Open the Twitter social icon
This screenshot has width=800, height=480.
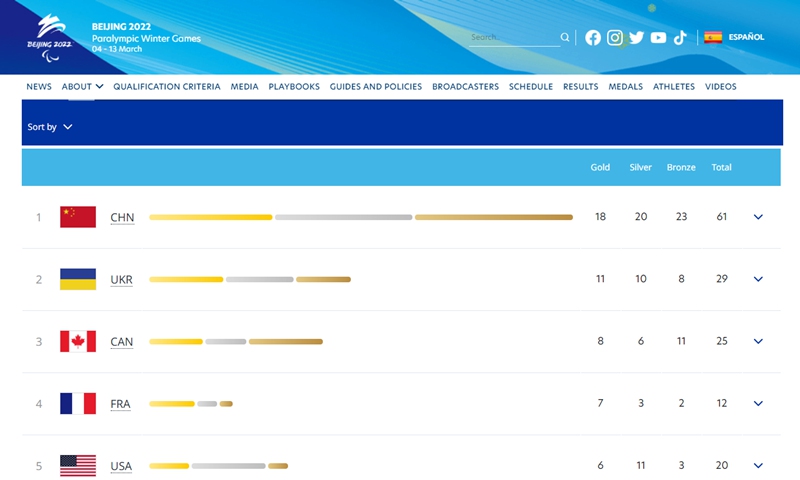coord(636,37)
